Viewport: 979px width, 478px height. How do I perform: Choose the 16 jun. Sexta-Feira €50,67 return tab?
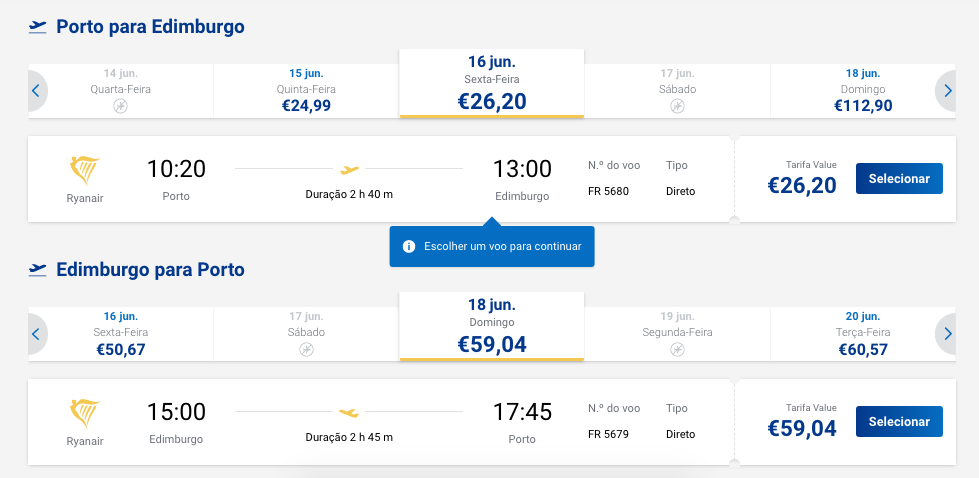point(121,334)
